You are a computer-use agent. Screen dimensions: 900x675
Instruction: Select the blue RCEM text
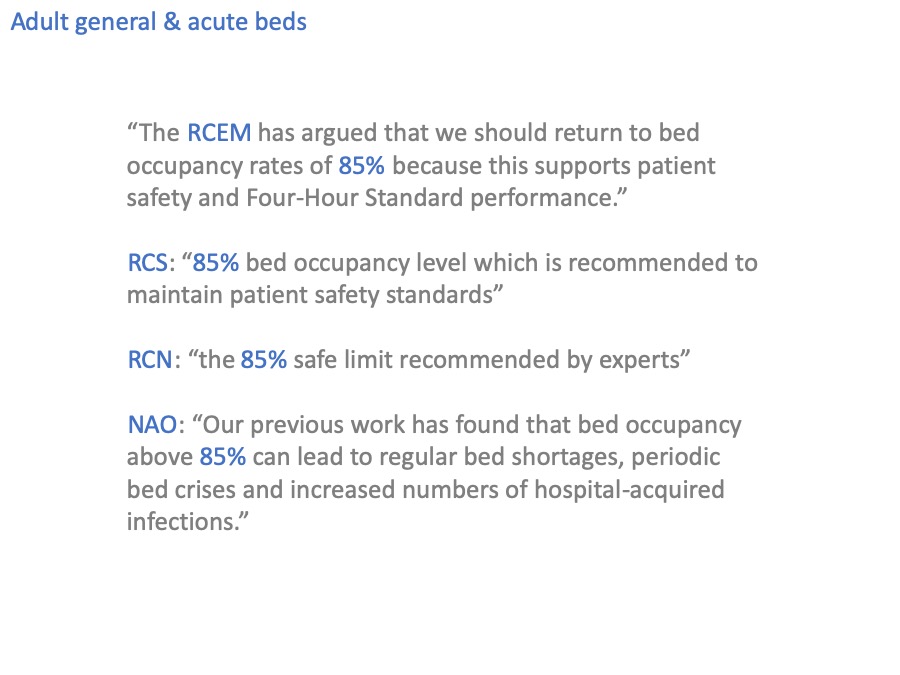click(219, 133)
